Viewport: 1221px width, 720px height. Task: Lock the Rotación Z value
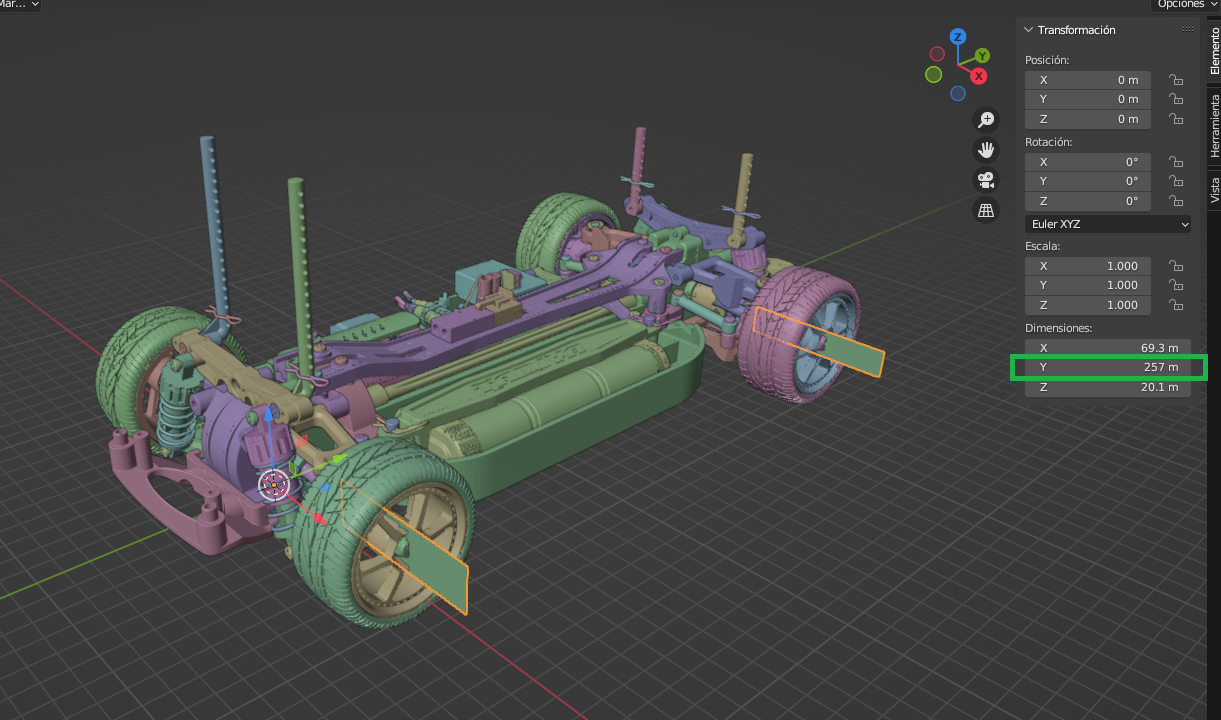click(1177, 201)
